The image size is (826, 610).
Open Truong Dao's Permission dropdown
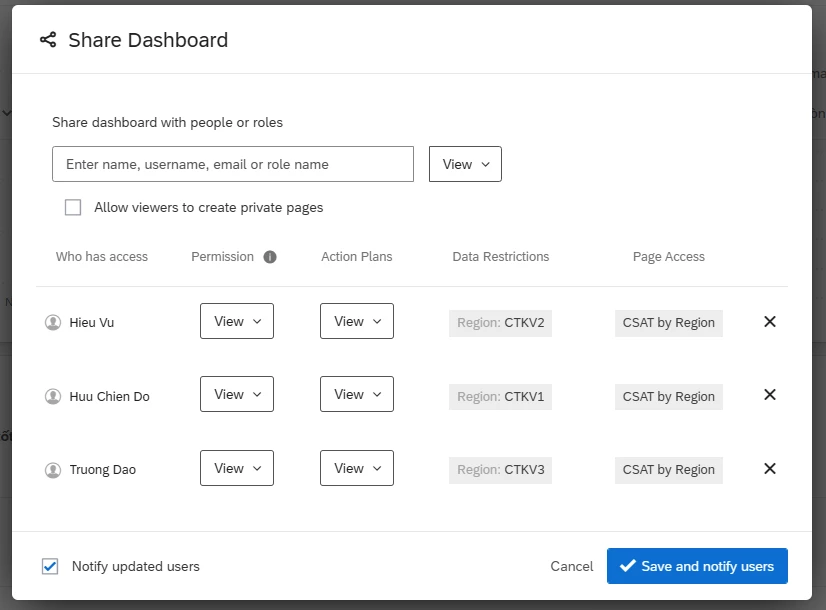pos(237,468)
